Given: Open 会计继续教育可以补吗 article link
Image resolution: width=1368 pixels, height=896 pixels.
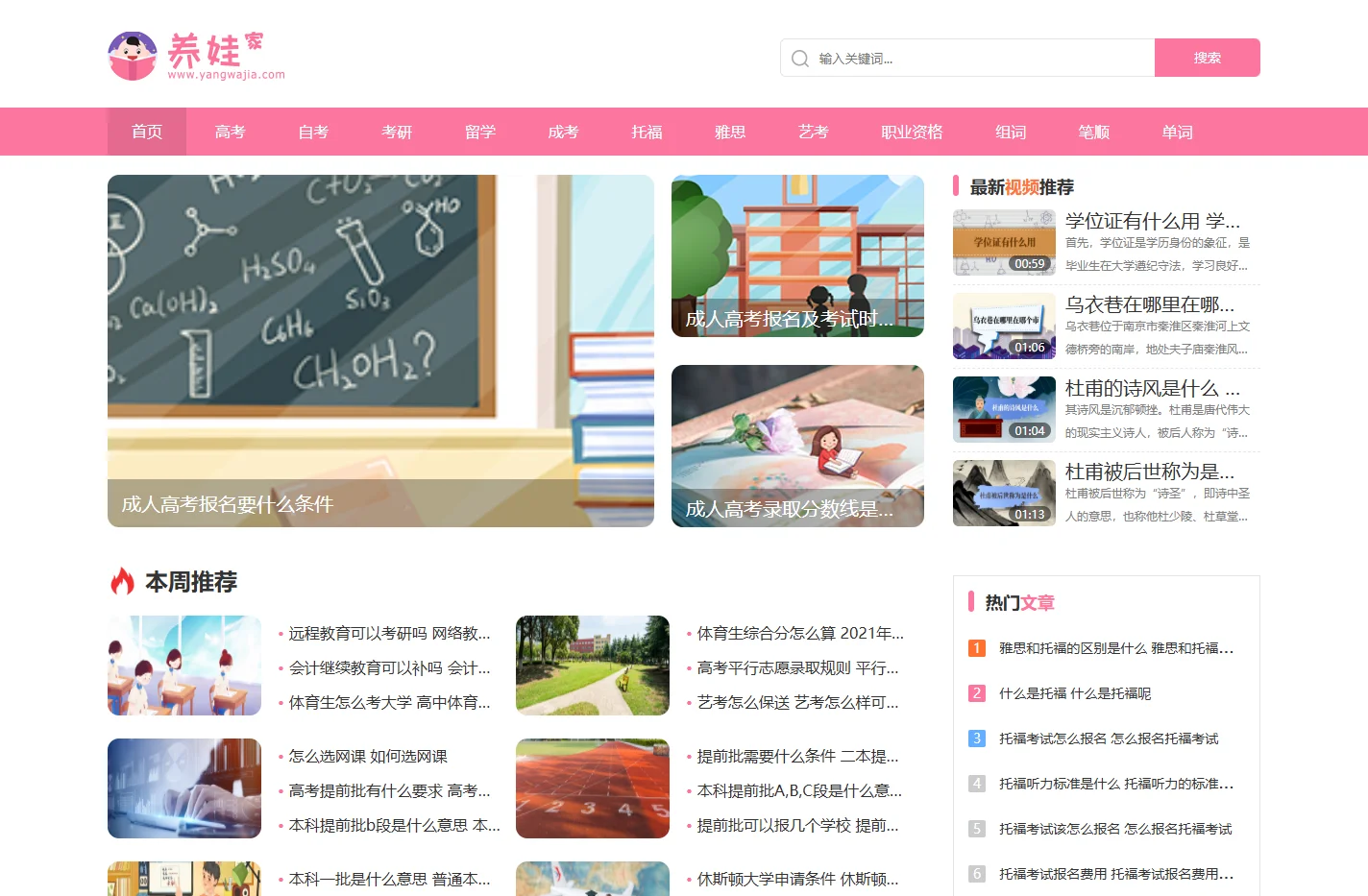Looking at the screenshot, I should (x=389, y=668).
